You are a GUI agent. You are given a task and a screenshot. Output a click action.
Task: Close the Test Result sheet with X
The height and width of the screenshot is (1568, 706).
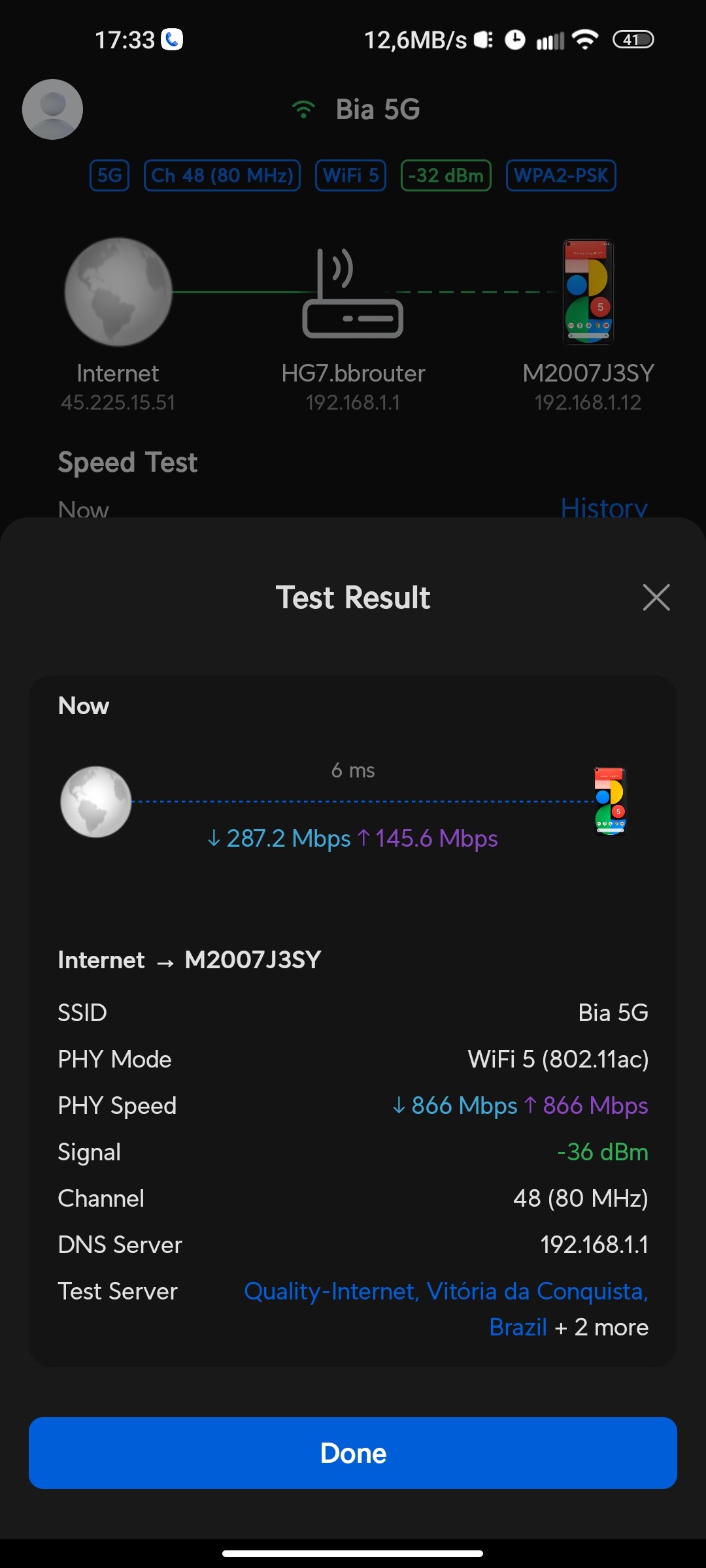click(x=656, y=597)
